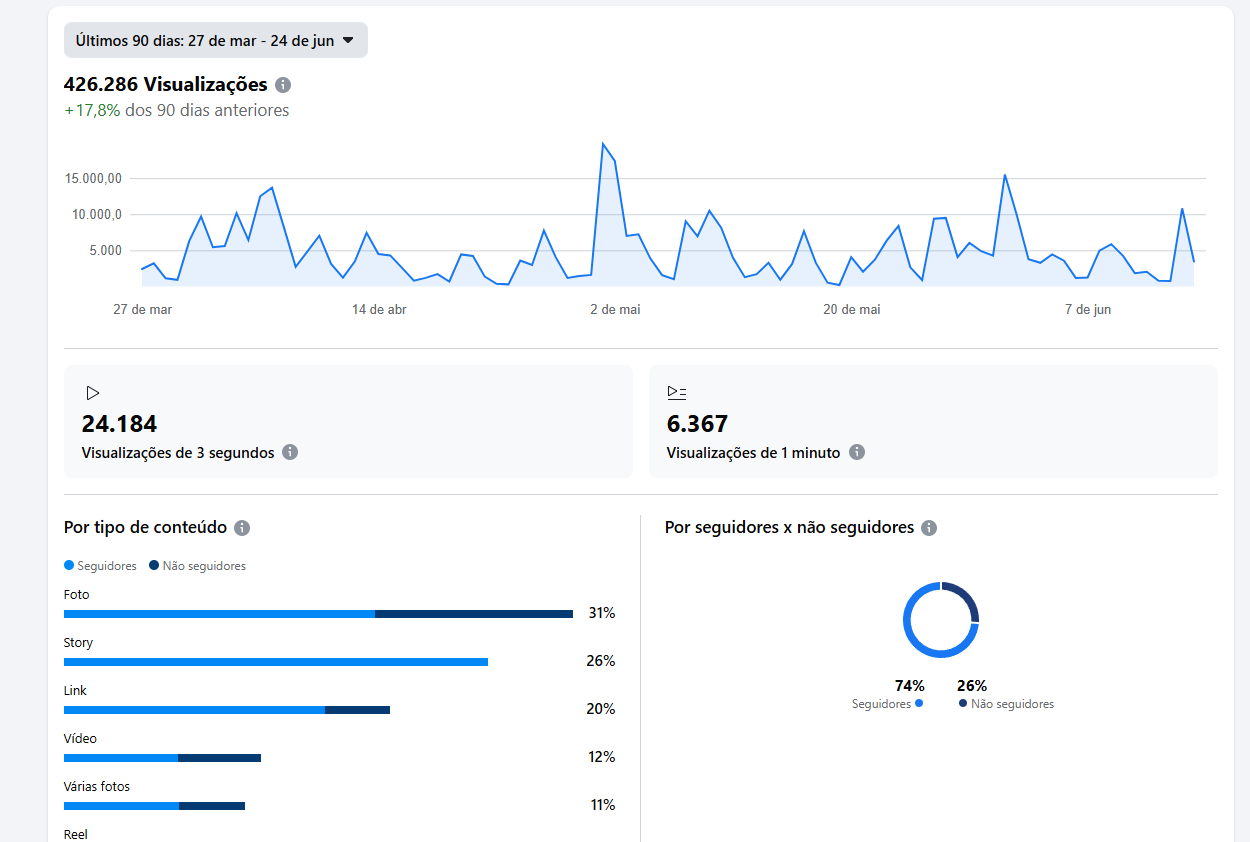Click the info icon next to Visualizações
This screenshot has height=842, width=1250.
click(x=283, y=85)
